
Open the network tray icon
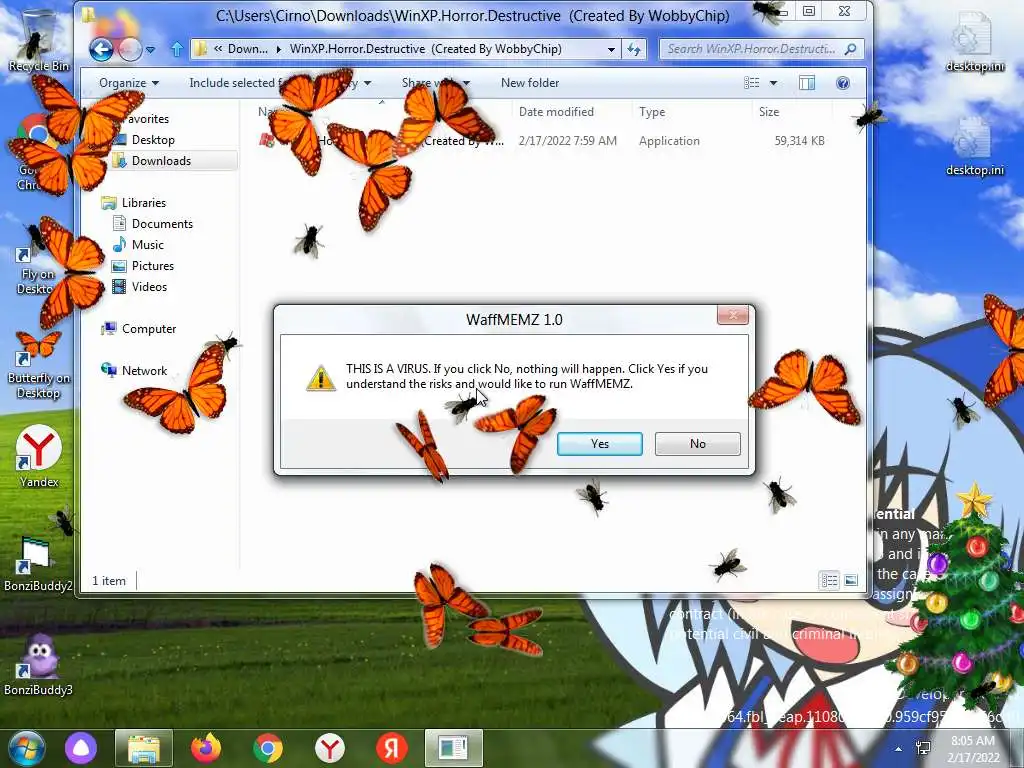[923, 748]
